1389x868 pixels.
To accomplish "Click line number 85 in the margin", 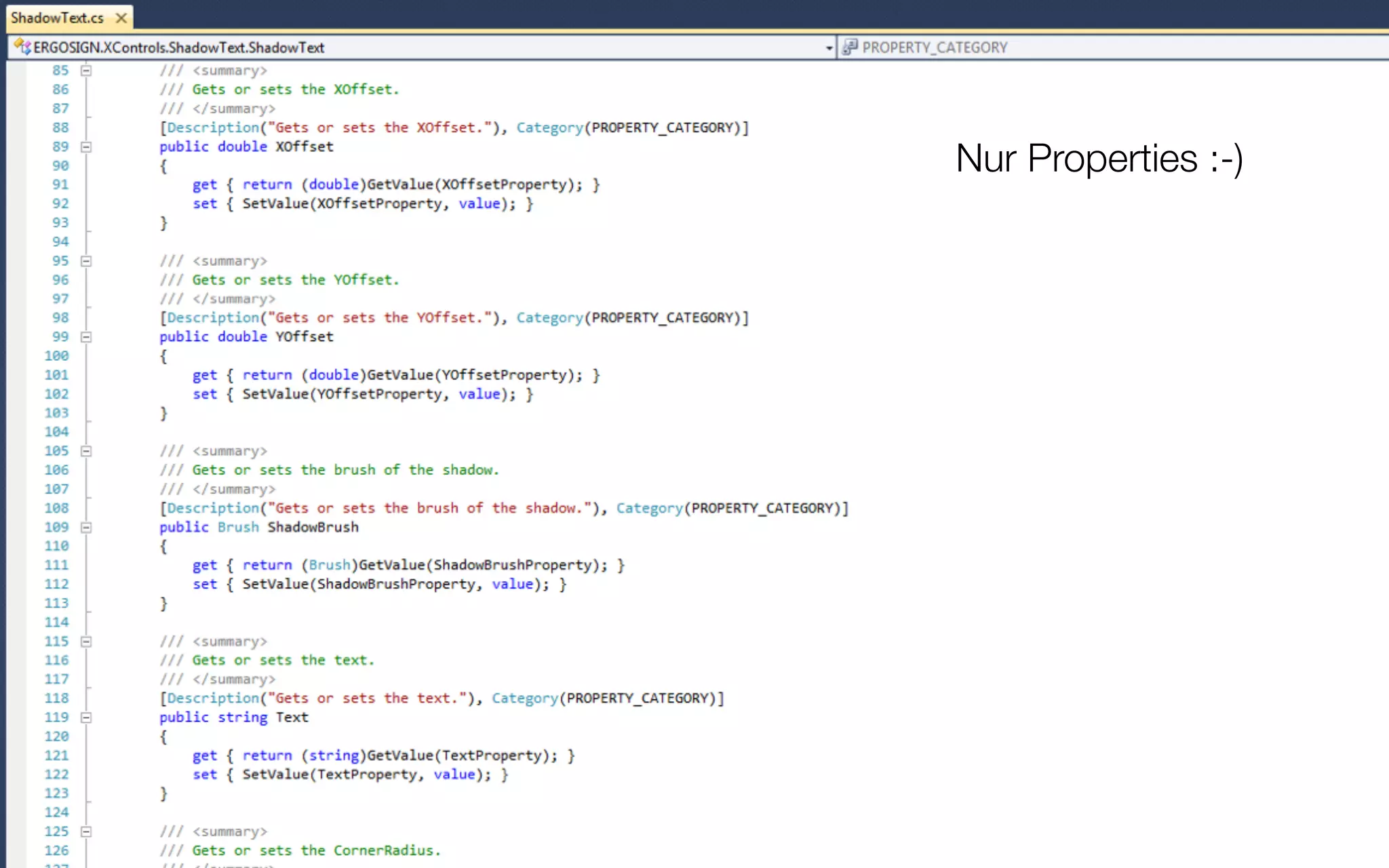I will 60,71.
